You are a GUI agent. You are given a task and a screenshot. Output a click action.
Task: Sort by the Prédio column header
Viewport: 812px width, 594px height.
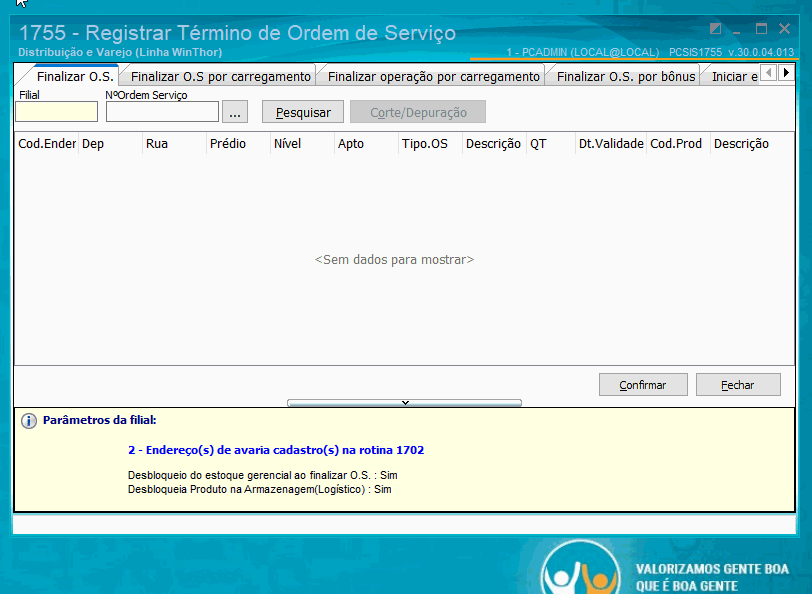238,143
